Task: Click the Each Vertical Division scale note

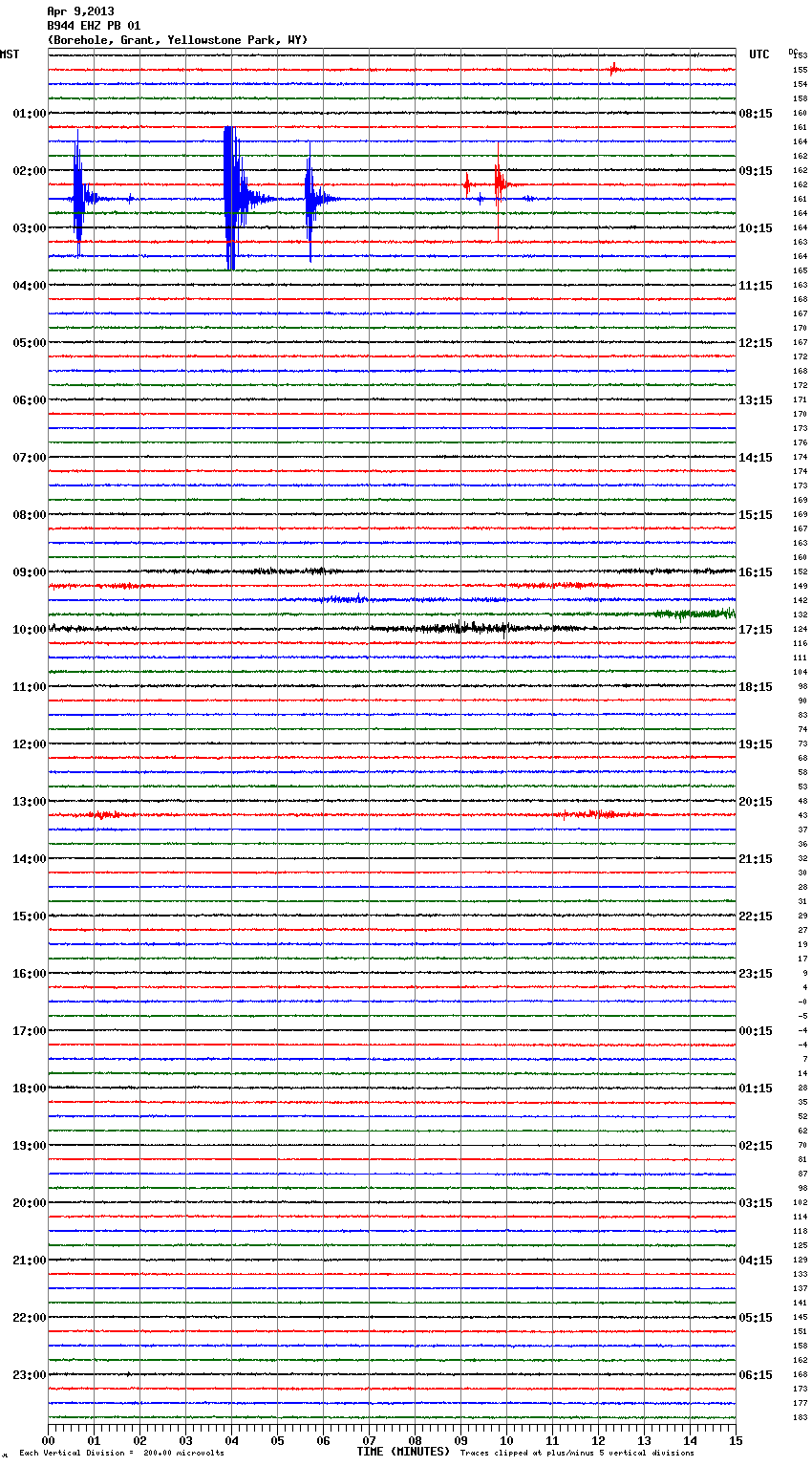Action: click(x=121, y=1453)
